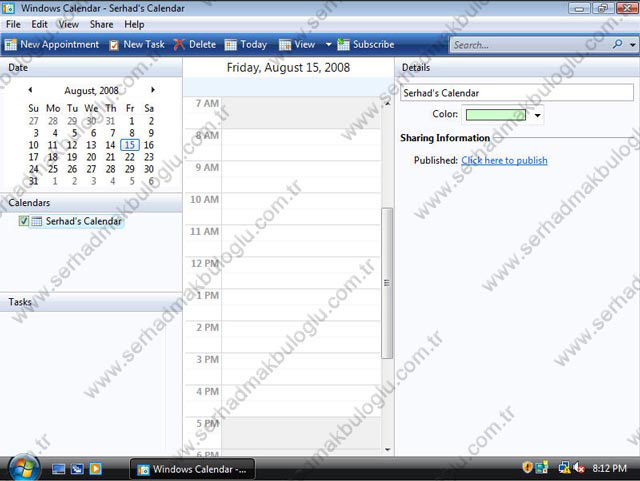Click the Subscribe calendar icon
Viewport: 640px width, 481px height.
tap(343, 45)
